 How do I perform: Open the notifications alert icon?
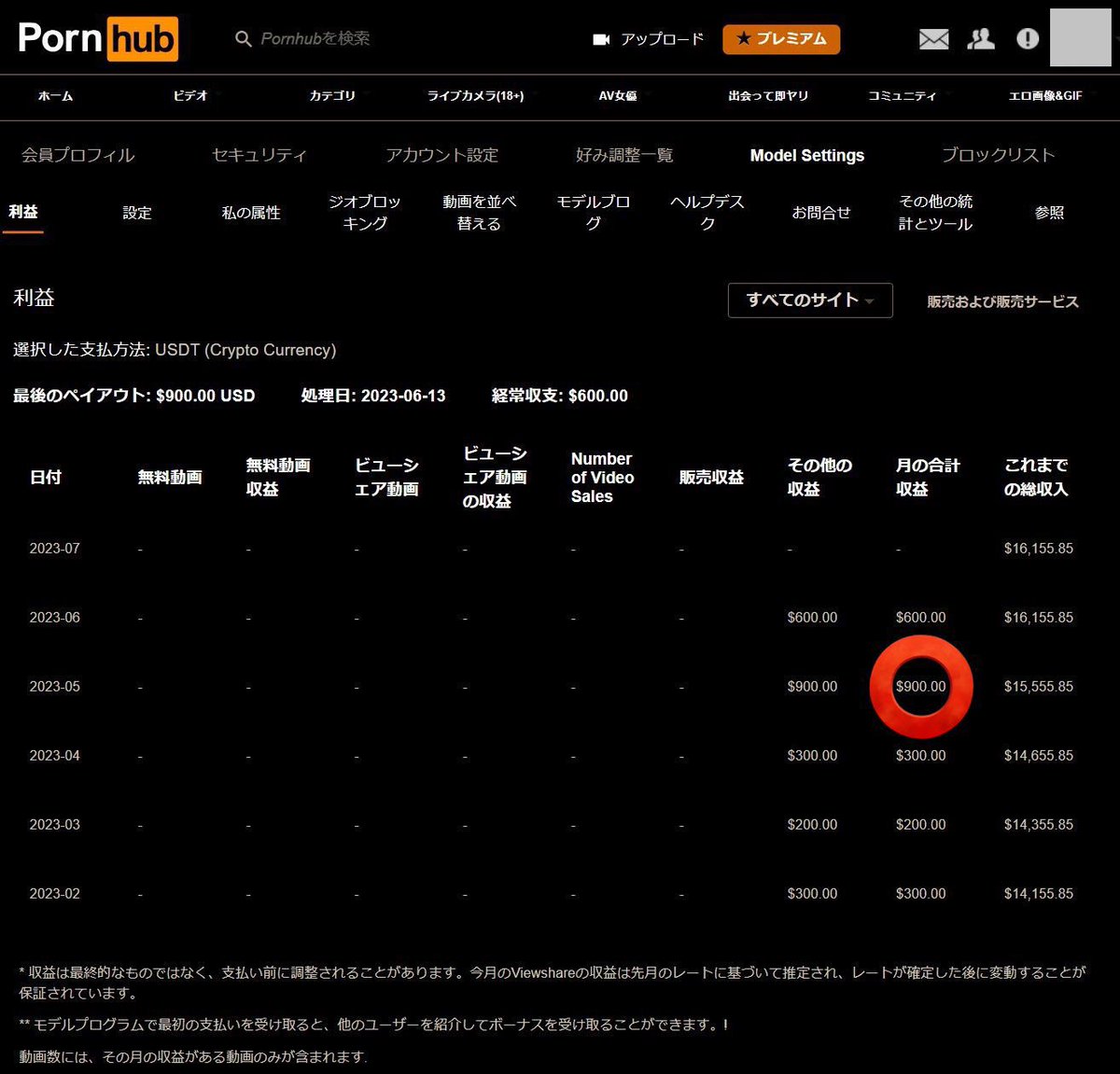coord(1028,38)
